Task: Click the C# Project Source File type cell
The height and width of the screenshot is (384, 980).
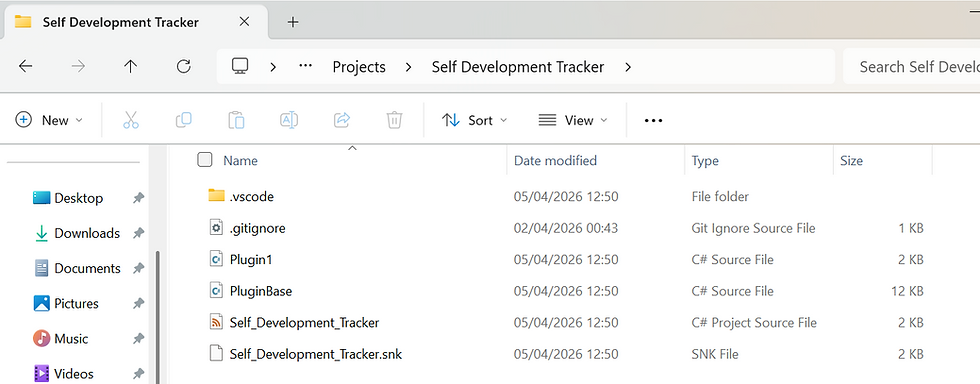Action: click(754, 323)
